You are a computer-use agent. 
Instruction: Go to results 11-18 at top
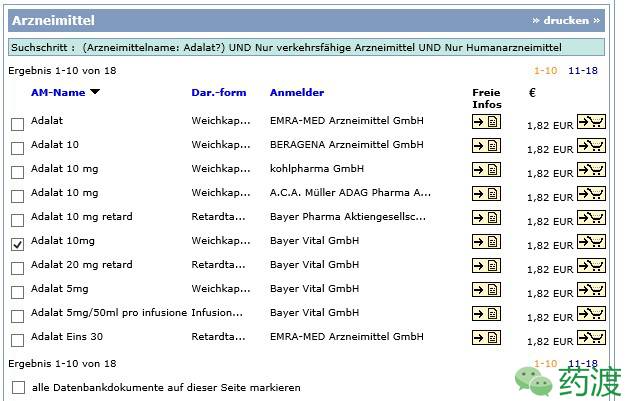(x=583, y=71)
